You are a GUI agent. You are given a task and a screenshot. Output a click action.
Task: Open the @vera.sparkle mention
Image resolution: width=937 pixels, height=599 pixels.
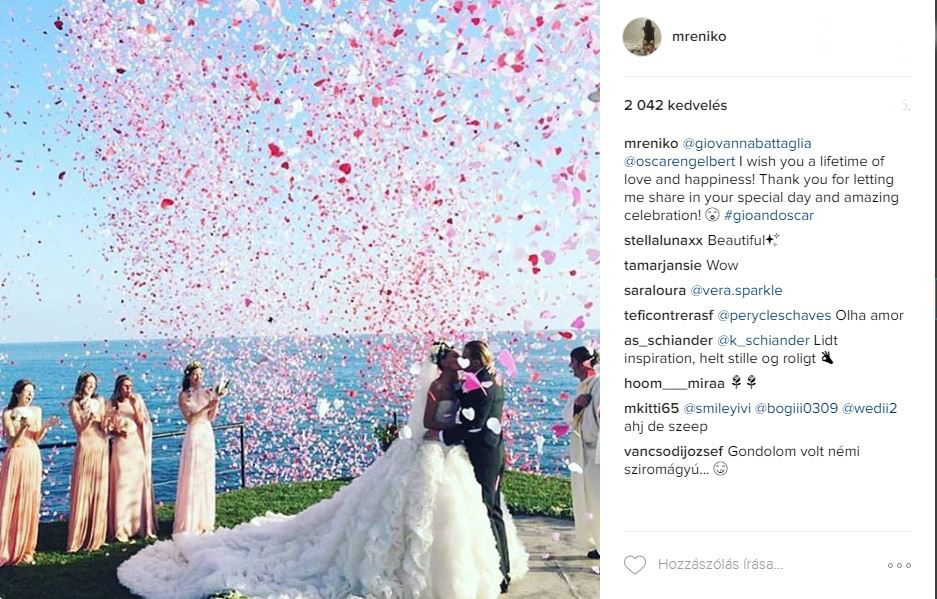point(736,291)
